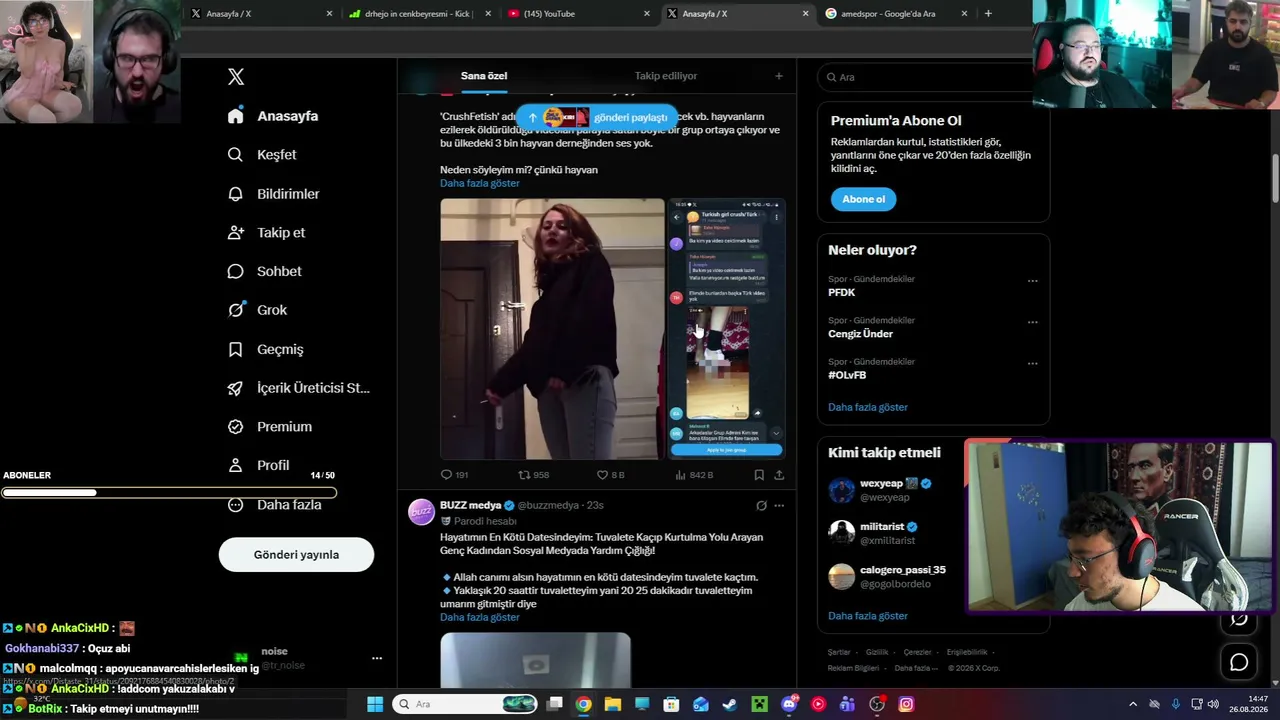Screen dimensions: 1280x720
Task: Open Discord from the taskbar
Action: [x=789, y=704]
